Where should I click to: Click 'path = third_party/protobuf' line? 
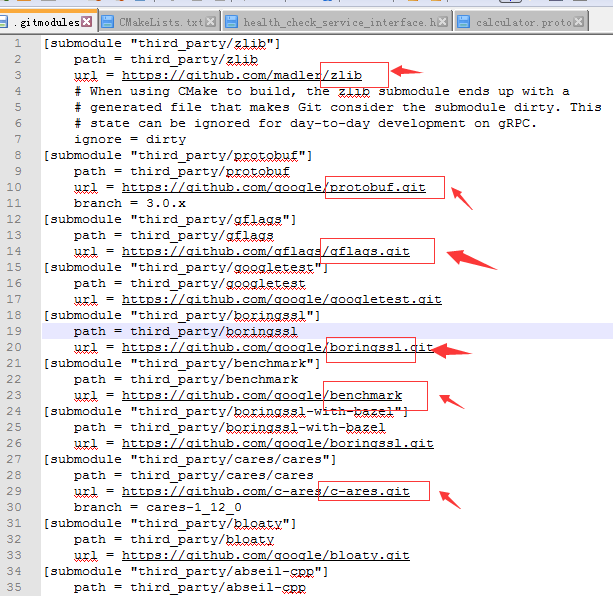pyautogui.click(x=182, y=171)
